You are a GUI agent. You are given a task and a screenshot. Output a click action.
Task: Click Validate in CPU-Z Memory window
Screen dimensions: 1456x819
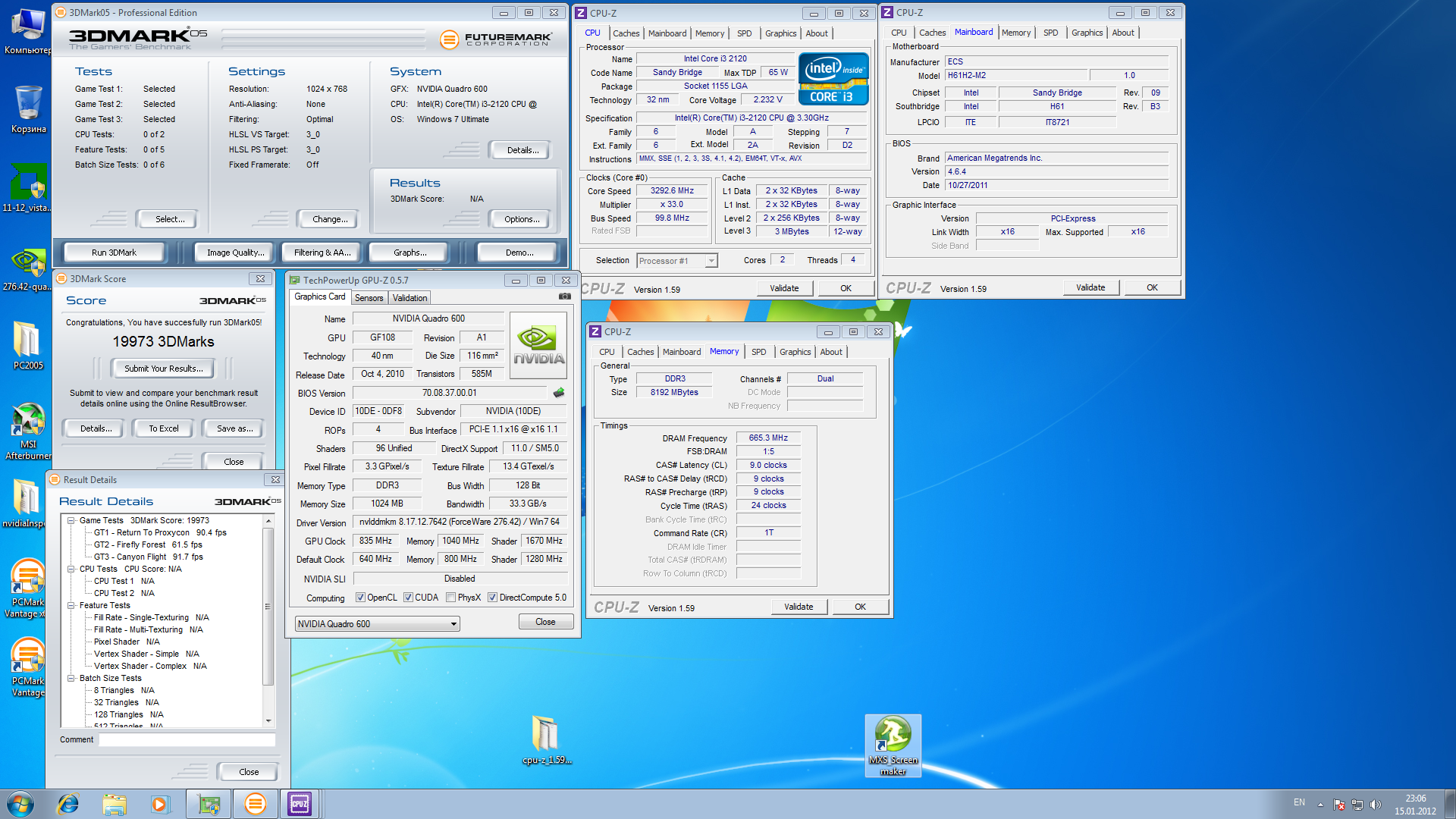799,607
